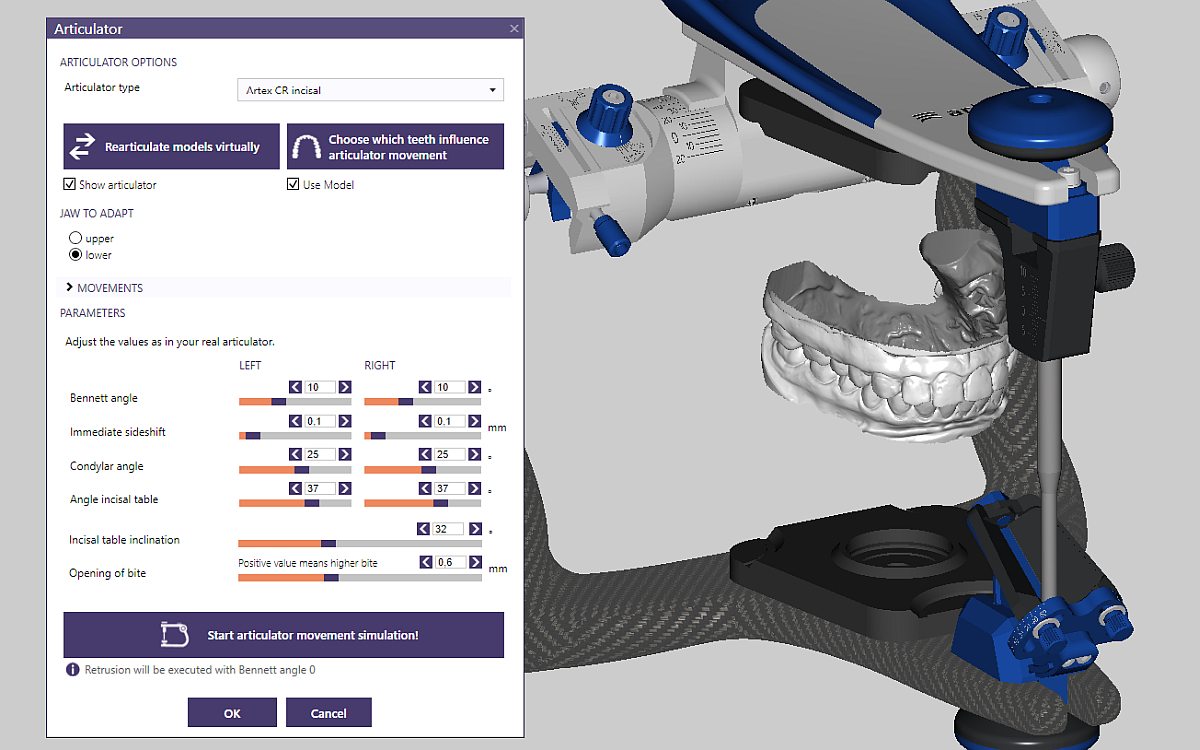The width and height of the screenshot is (1200, 750).
Task: Close the Articulator dialog
Action: (514, 29)
